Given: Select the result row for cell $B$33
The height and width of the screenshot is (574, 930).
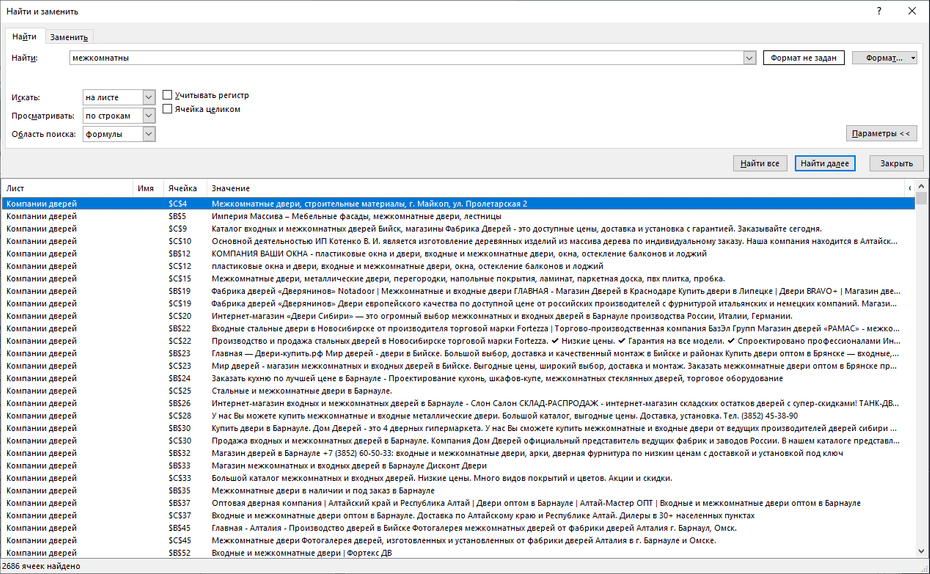Looking at the screenshot, I should (x=458, y=465).
